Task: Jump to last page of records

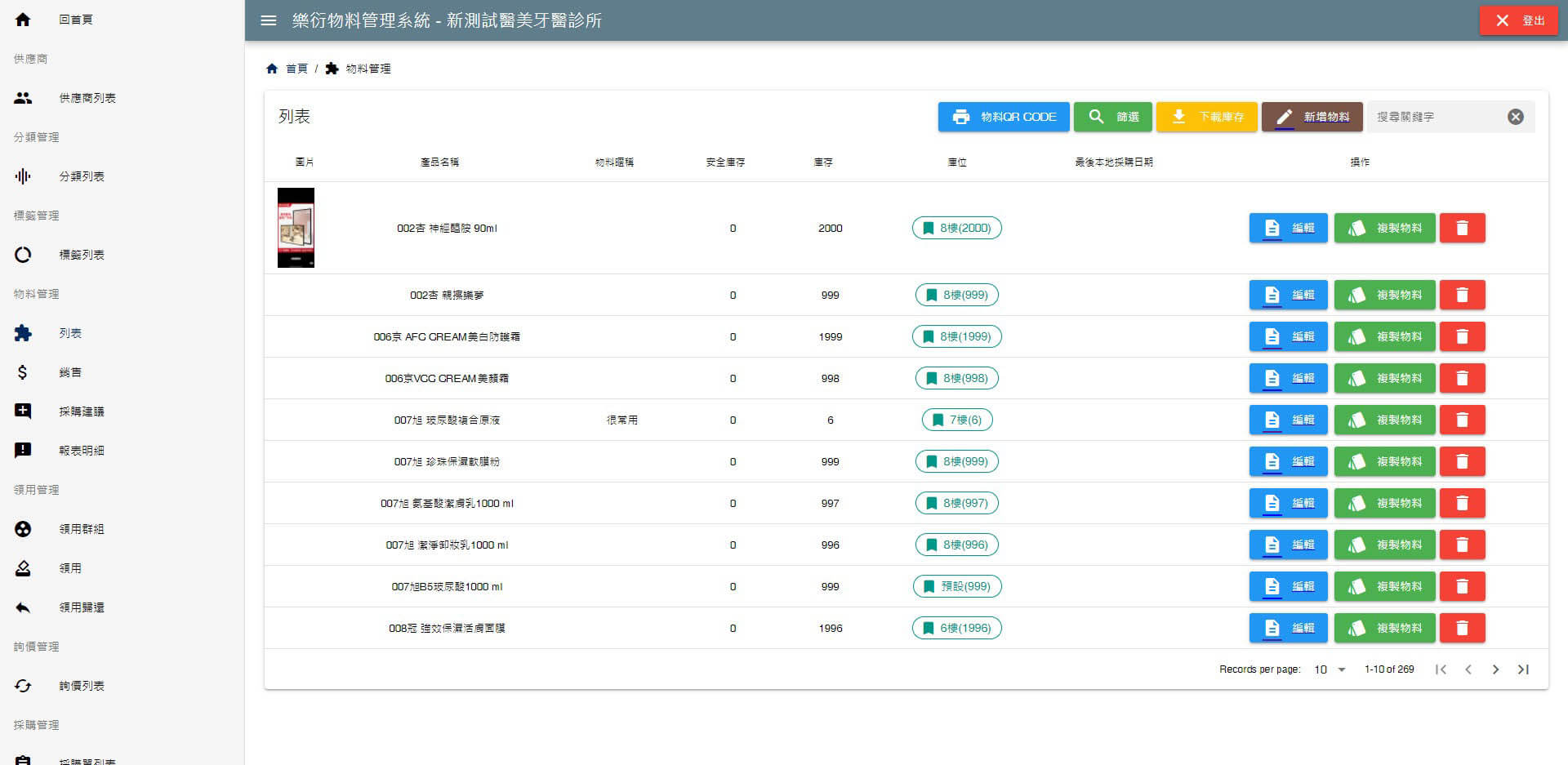Action: pyautogui.click(x=1523, y=669)
